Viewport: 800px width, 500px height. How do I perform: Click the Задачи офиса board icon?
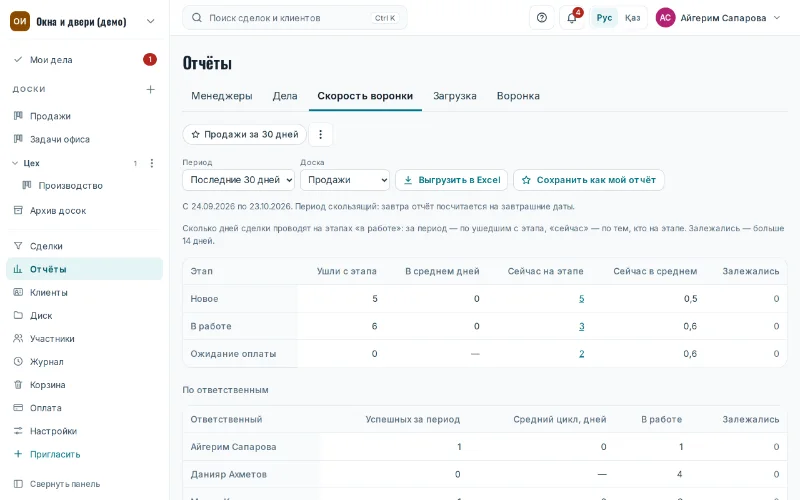click(x=18, y=139)
